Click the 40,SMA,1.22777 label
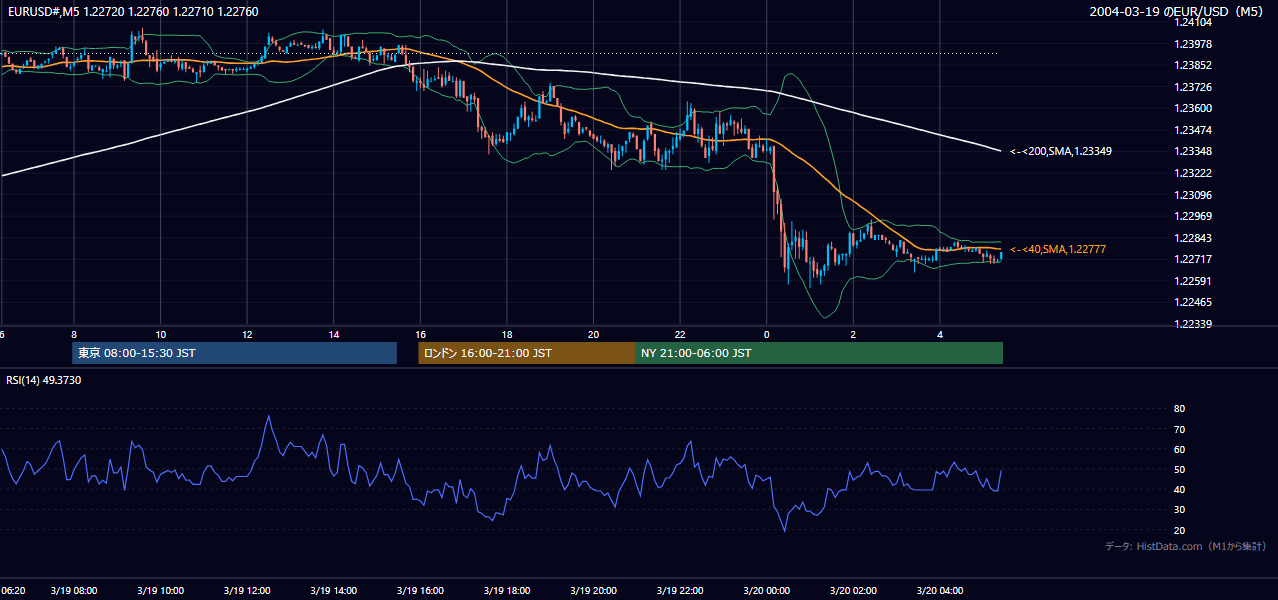1278x600 pixels. click(1058, 249)
